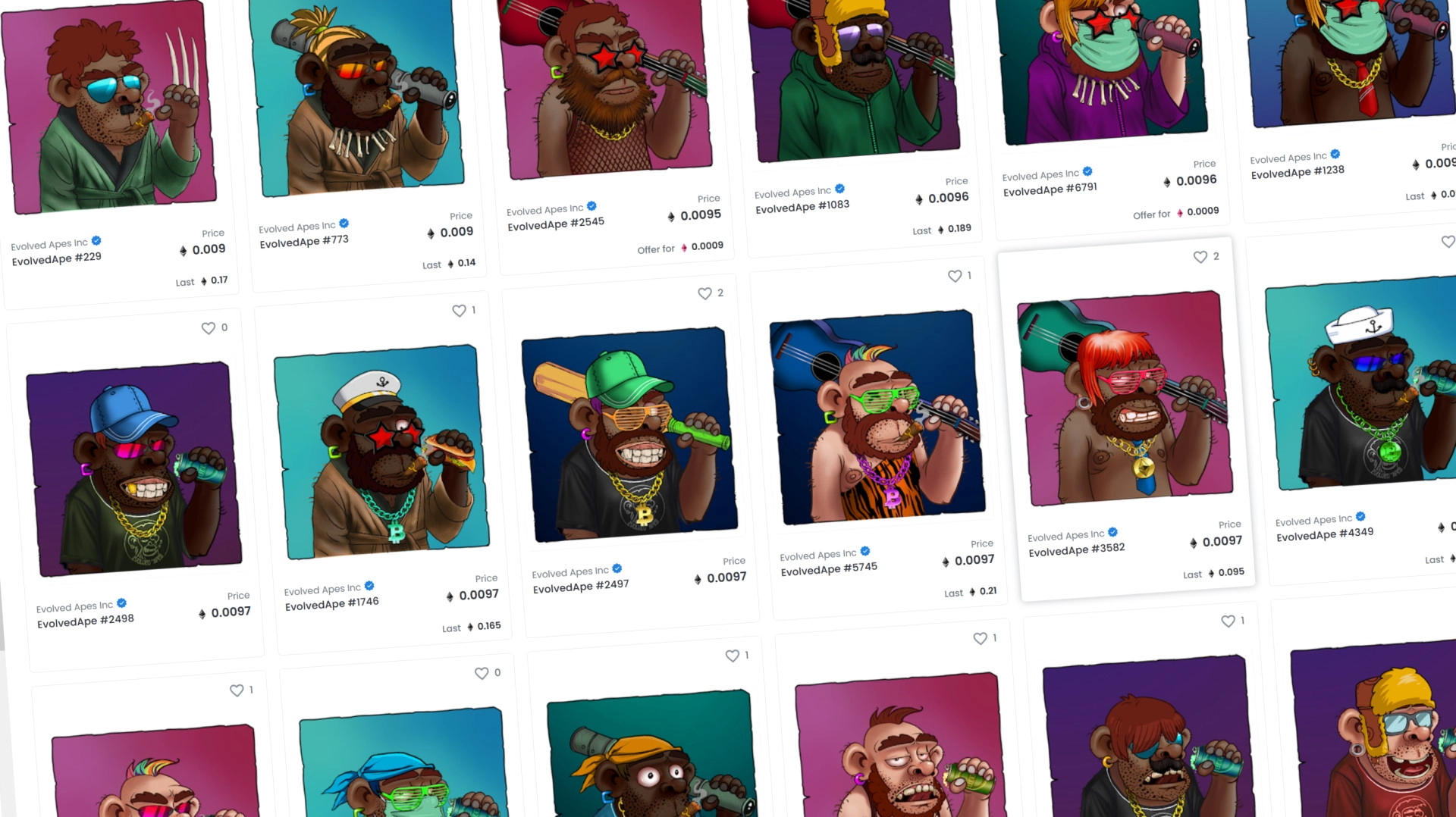
Task: Click the red Ethereum offer icon on EvolvedApe #6791
Action: [1180, 213]
